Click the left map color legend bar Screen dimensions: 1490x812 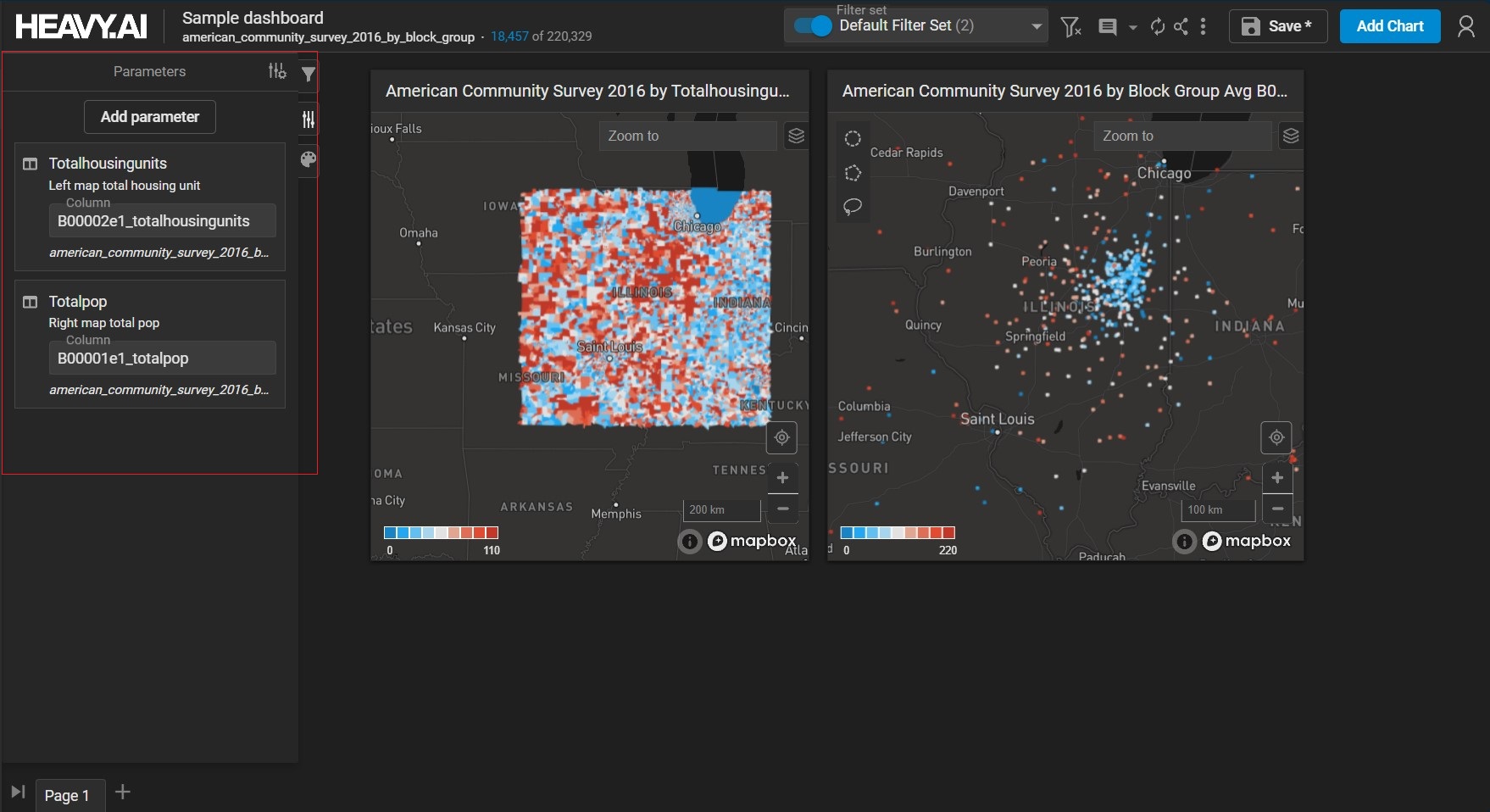click(441, 533)
